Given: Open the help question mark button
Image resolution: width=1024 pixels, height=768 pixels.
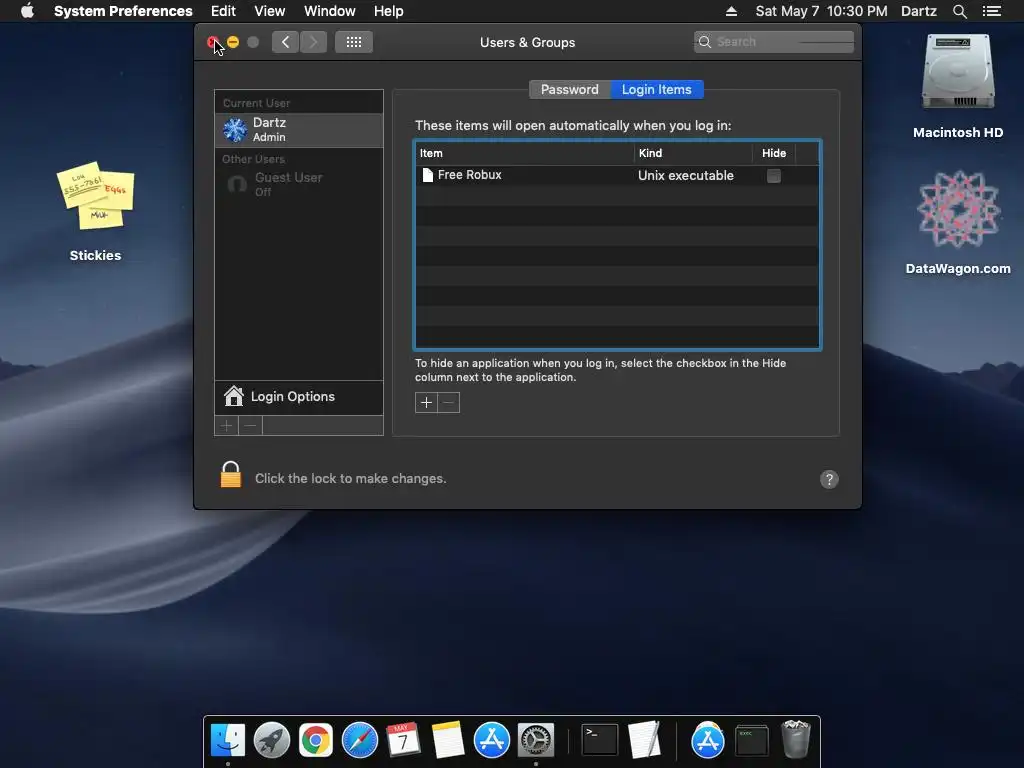Looking at the screenshot, I should point(829,479).
